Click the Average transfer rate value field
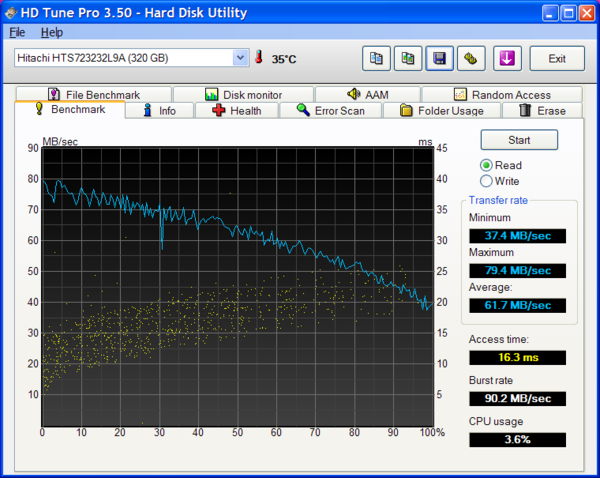Image resolution: width=600 pixels, height=478 pixels. [x=517, y=305]
